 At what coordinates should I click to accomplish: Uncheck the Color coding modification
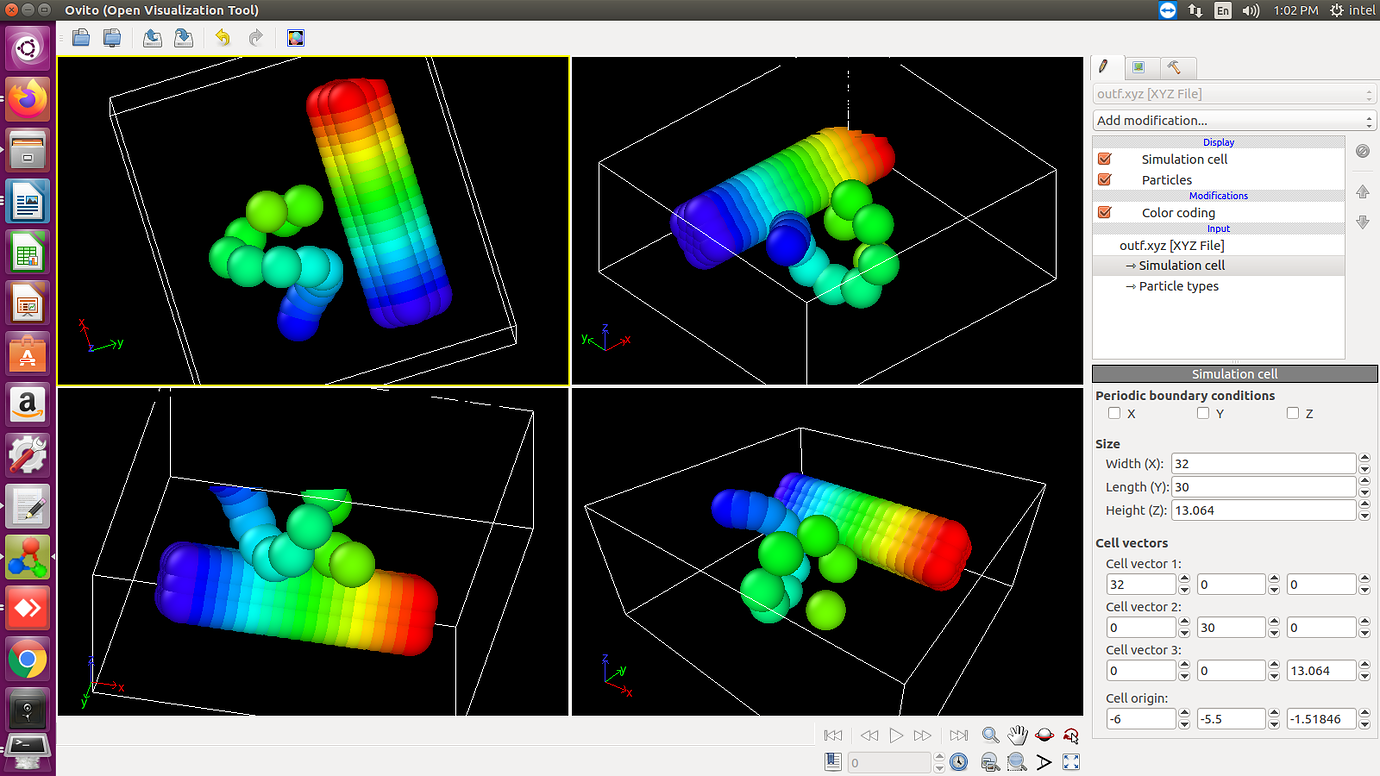coord(1104,212)
